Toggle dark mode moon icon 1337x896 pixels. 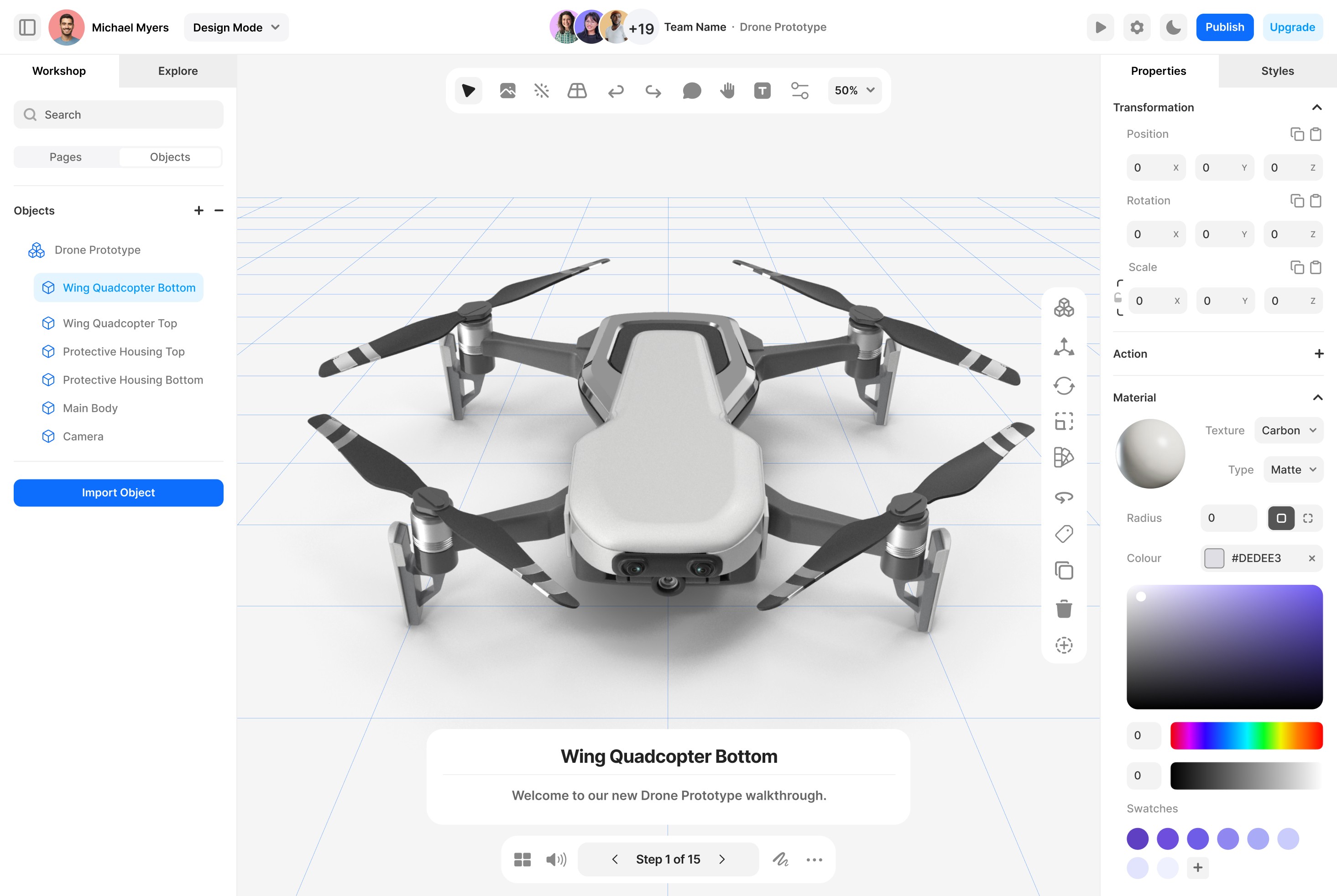(x=1173, y=27)
